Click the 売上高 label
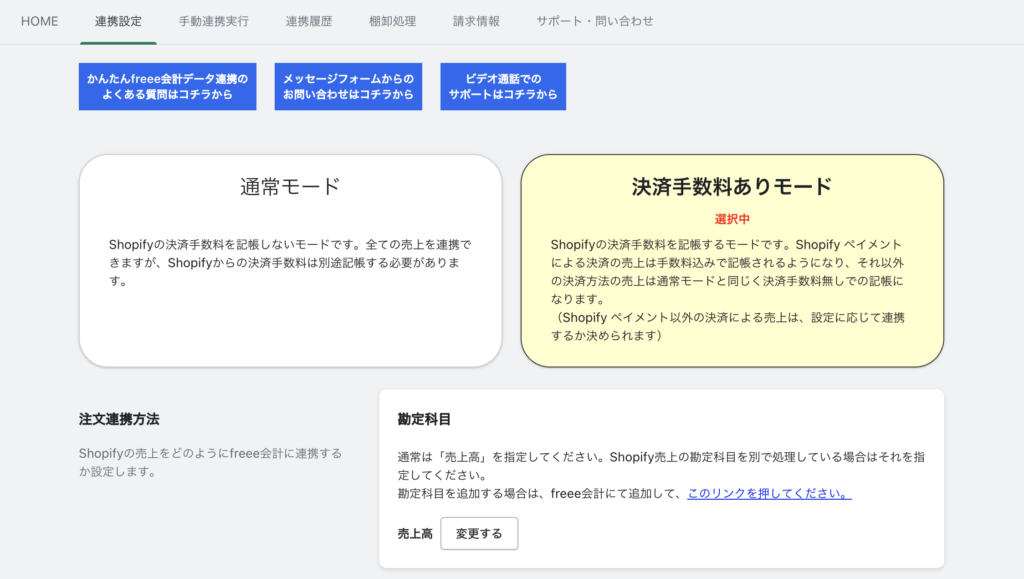 coord(415,533)
